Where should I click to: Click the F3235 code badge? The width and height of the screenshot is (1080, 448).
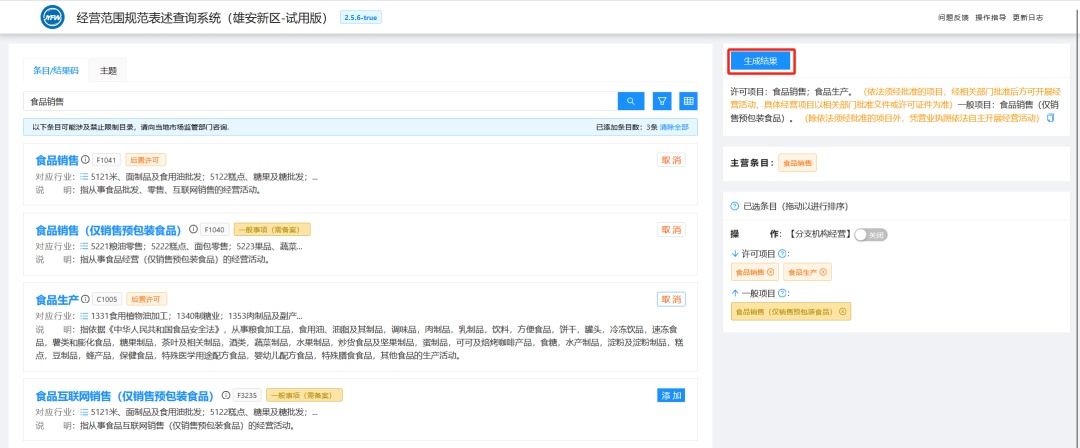[x=247, y=396]
